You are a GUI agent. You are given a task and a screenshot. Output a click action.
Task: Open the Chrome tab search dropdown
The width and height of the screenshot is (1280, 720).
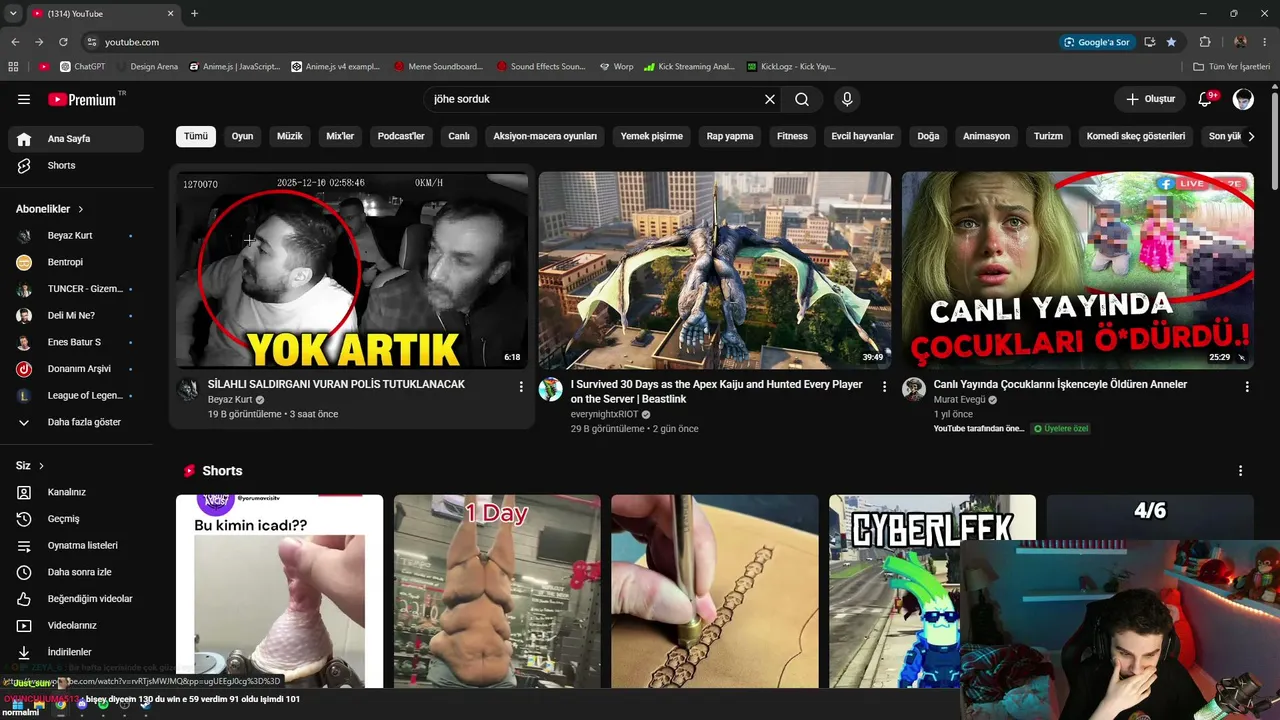coord(13,14)
